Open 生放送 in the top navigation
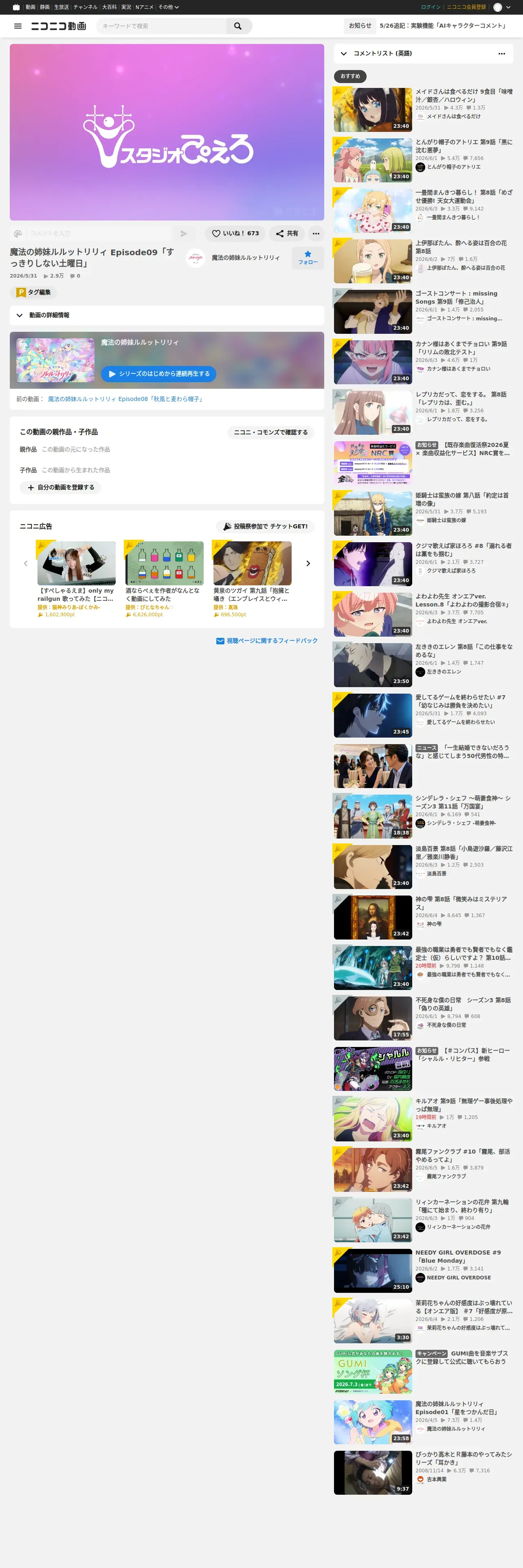523x1568 pixels. (62, 7)
